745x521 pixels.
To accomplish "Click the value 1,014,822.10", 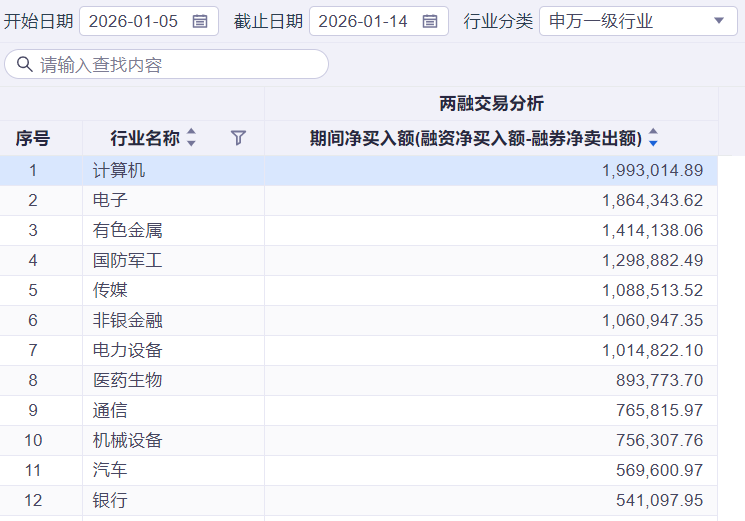I will (x=652, y=350).
